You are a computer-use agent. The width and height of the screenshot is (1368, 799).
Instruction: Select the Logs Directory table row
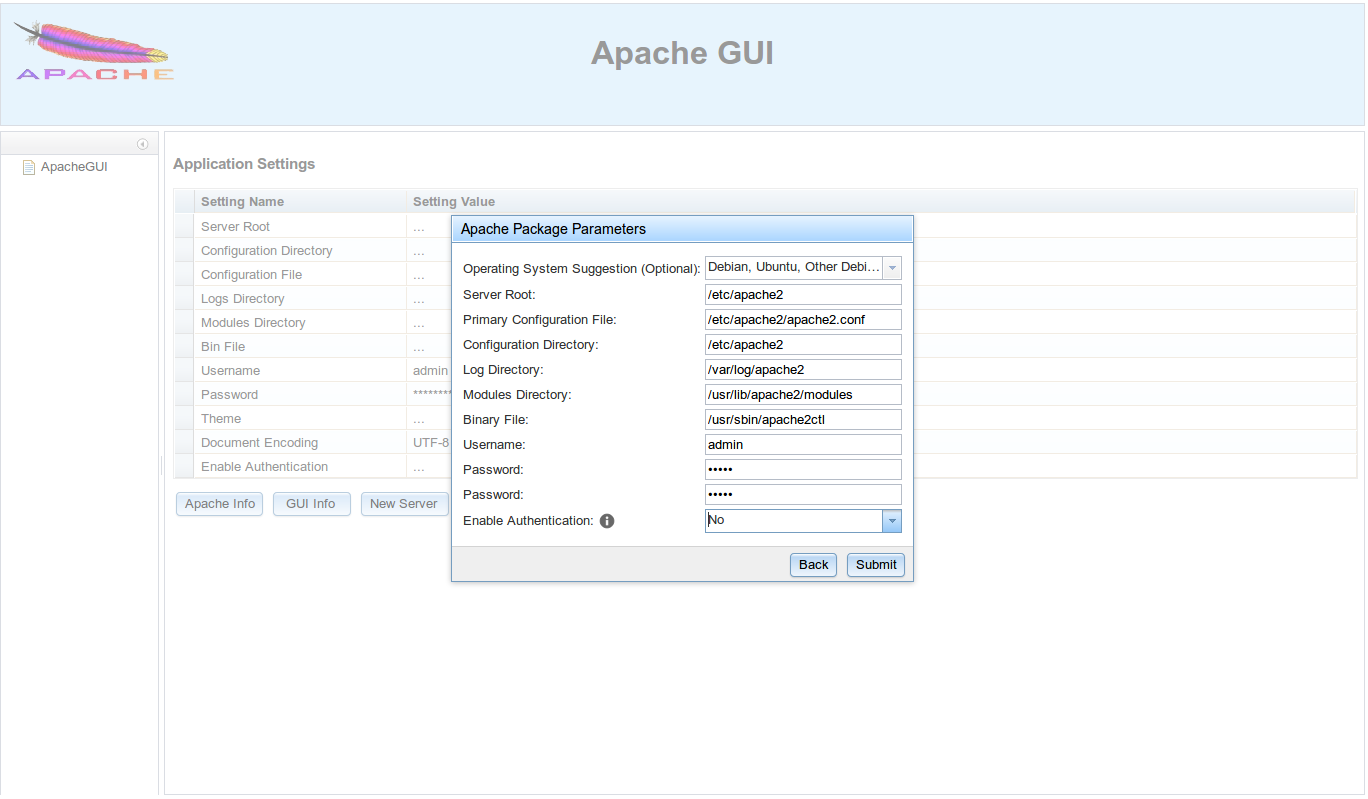[765, 299]
